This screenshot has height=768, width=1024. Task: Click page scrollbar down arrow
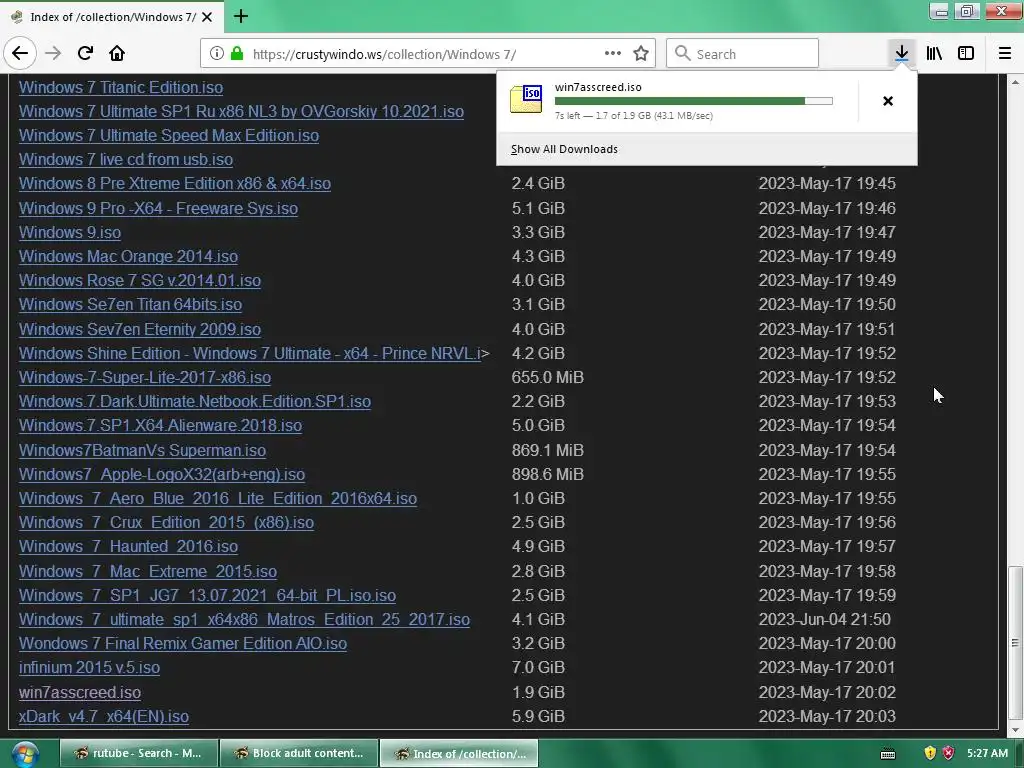click(x=1015, y=729)
